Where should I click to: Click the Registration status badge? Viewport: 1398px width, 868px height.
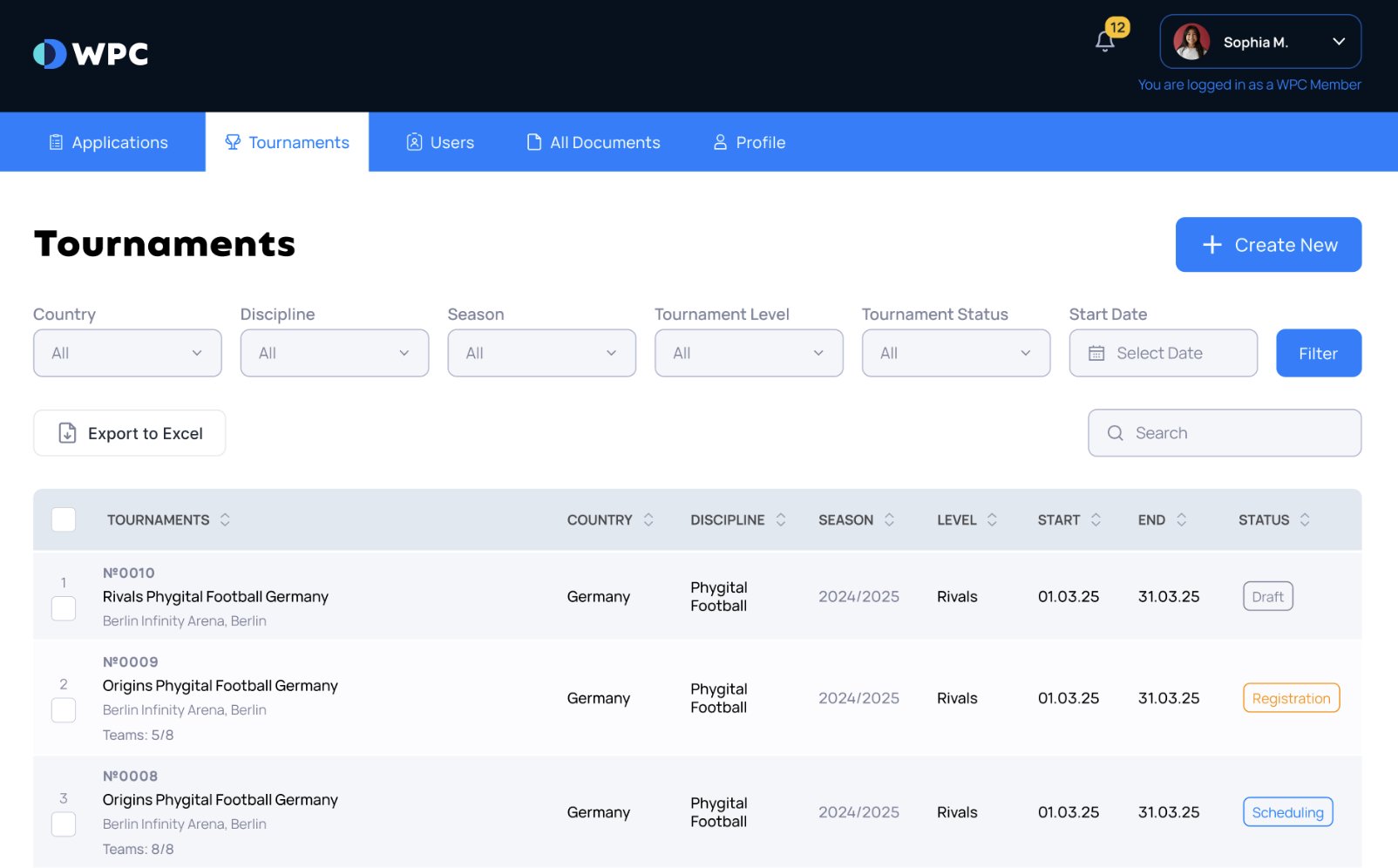[1291, 698]
